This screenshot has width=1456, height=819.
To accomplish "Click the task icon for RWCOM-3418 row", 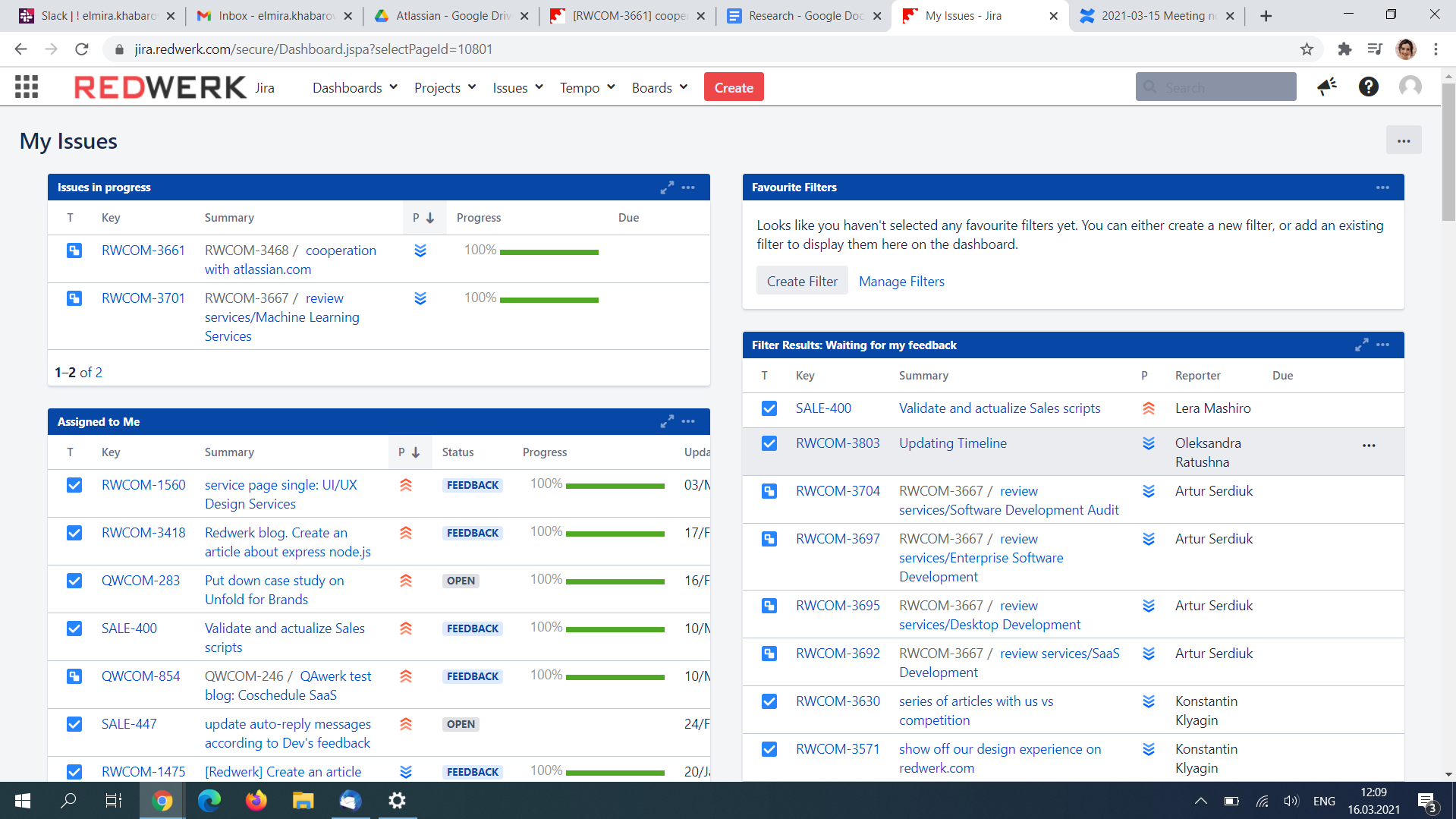I will 74,533.
